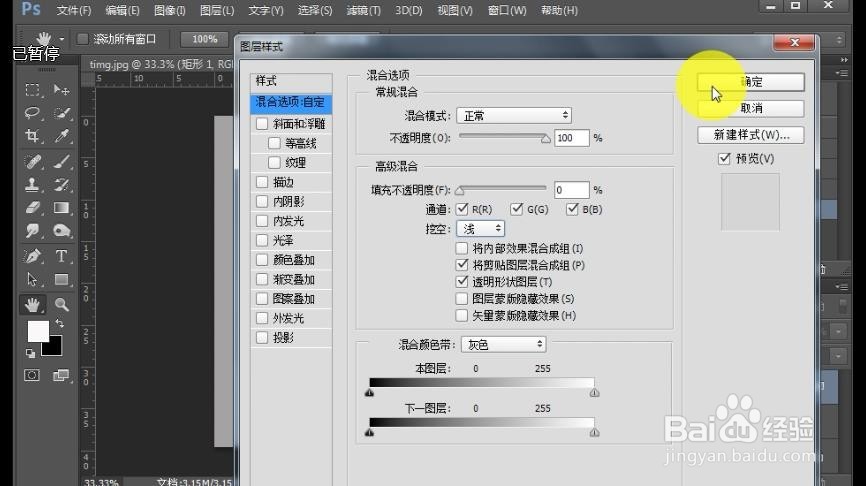Uncheck the G(G) channel checkbox
The image size is (866, 486).
pos(516,209)
